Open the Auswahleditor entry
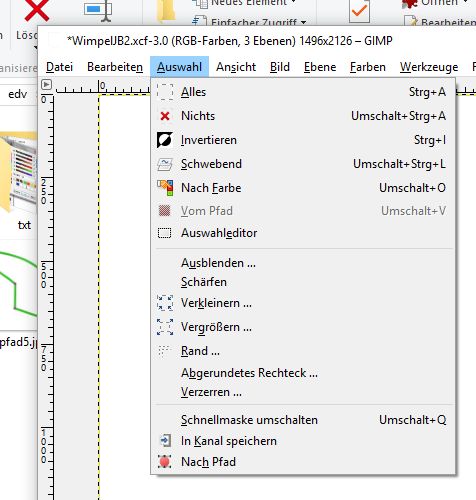The width and height of the screenshot is (476, 500). coord(303,233)
